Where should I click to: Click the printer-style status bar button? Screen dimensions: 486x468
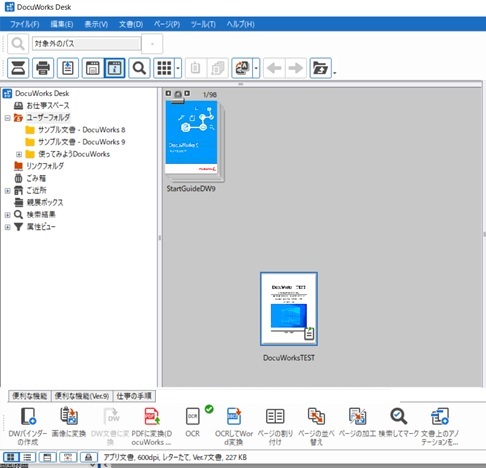pos(88,457)
